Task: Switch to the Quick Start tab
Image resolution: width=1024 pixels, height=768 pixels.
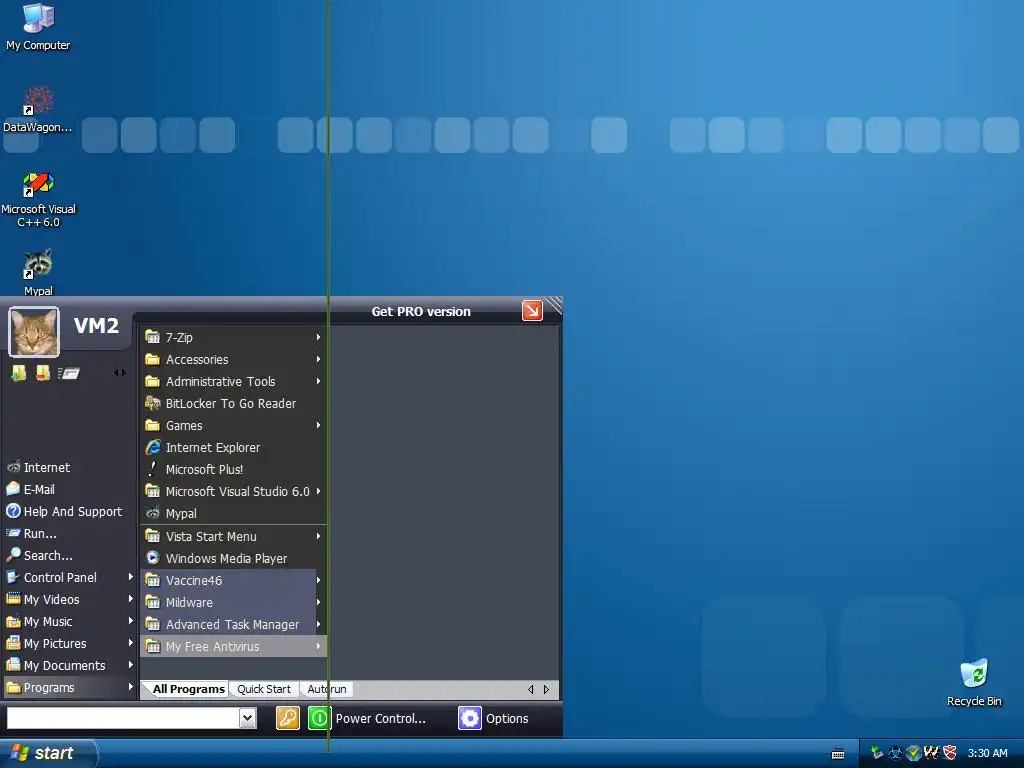Action: coord(264,689)
